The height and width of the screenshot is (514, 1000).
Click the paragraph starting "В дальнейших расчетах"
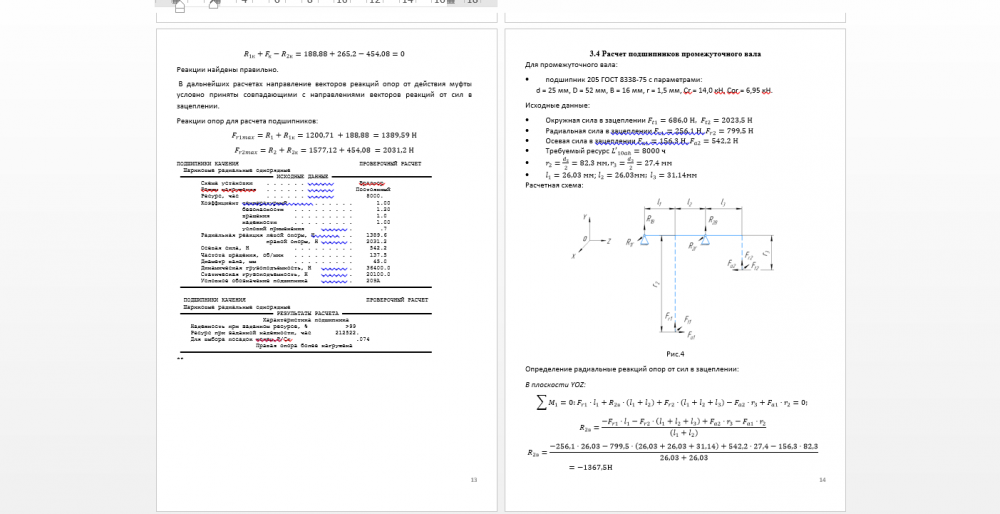pyautogui.click(x=324, y=95)
